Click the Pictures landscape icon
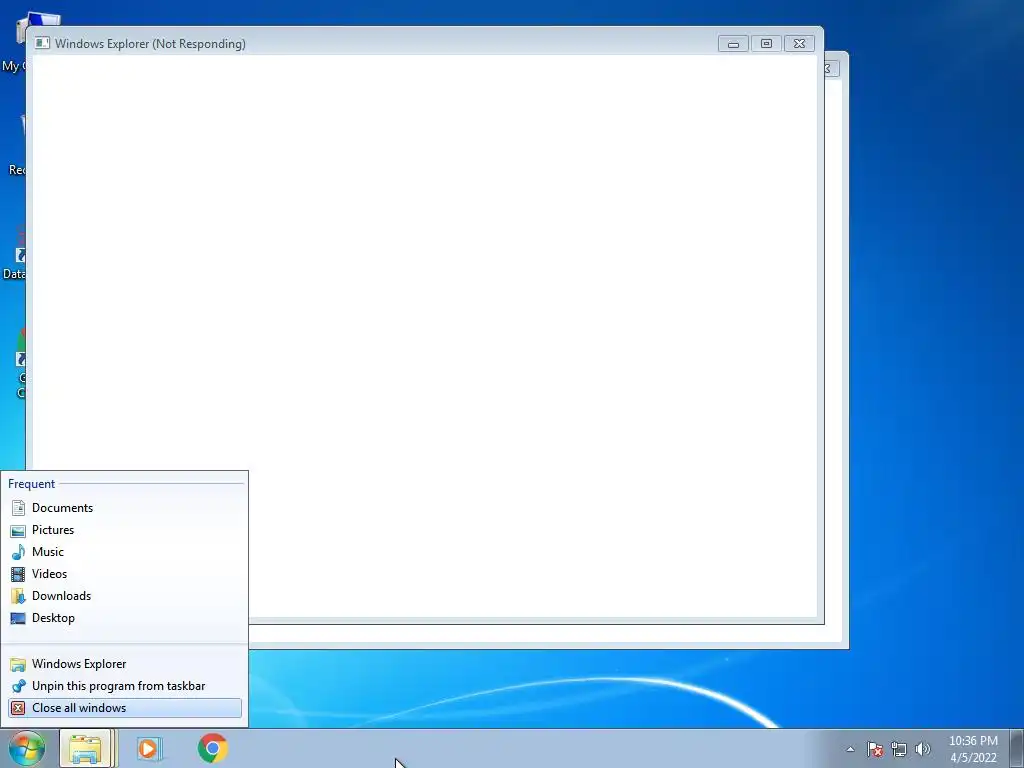The height and width of the screenshot is (768, 1024). coord(18,530)
